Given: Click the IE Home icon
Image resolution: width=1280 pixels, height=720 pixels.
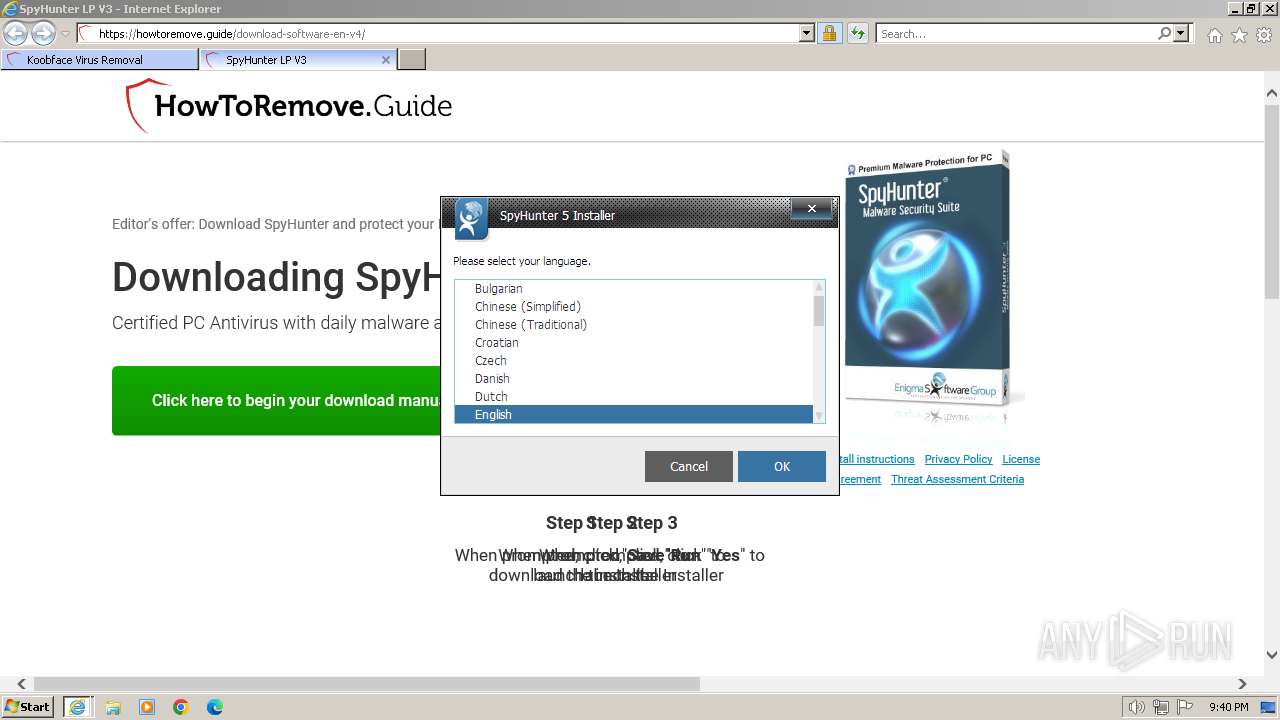Looking at the screenshot, I should [1214, 35].
